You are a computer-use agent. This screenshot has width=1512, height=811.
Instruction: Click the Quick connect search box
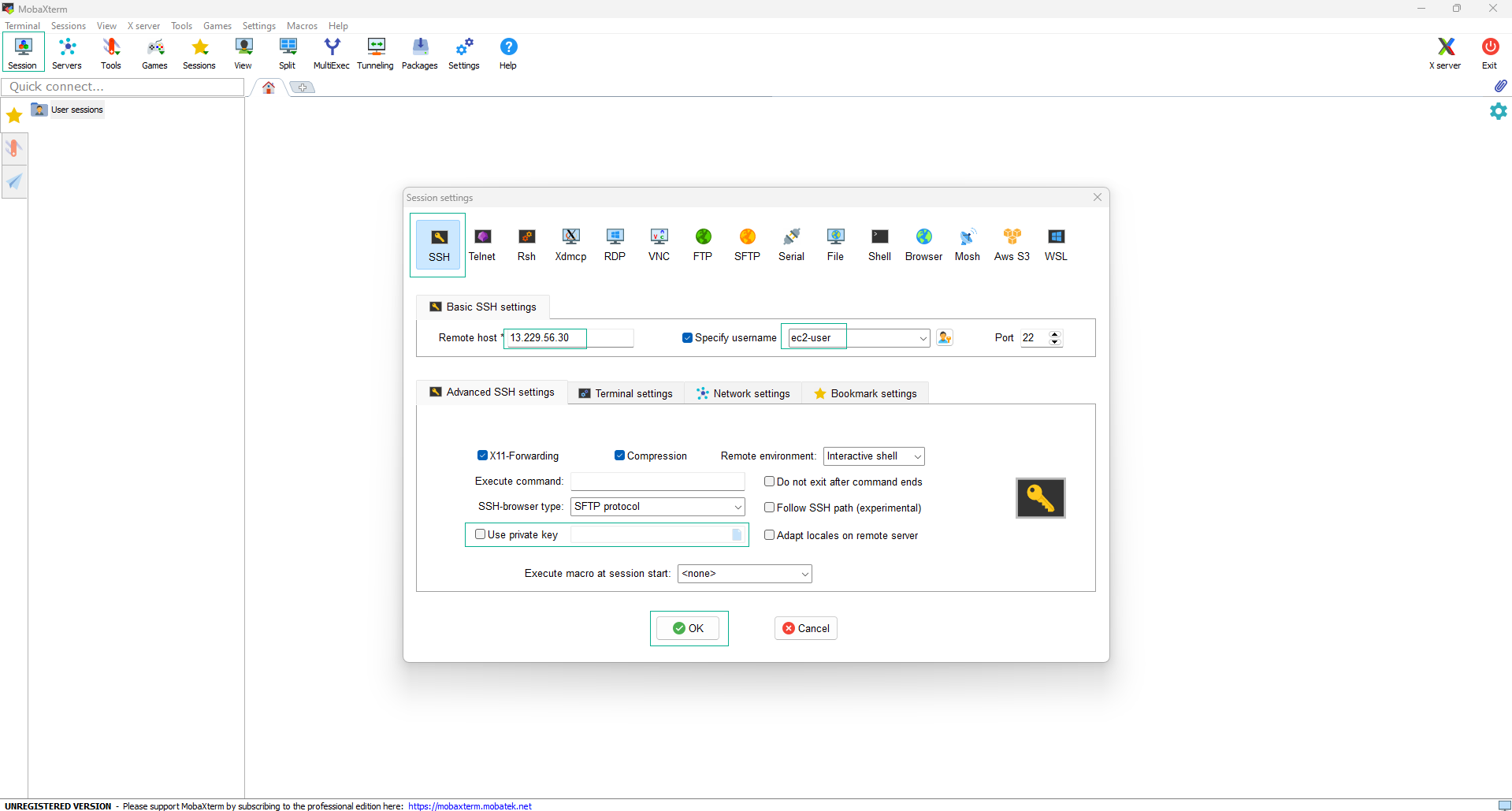123,87
